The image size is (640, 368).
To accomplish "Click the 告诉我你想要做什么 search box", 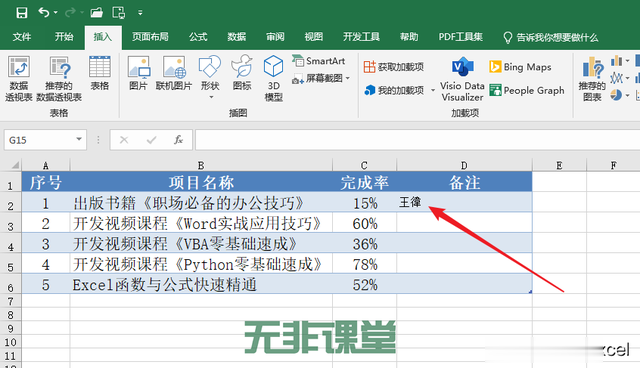I will 551,38.
